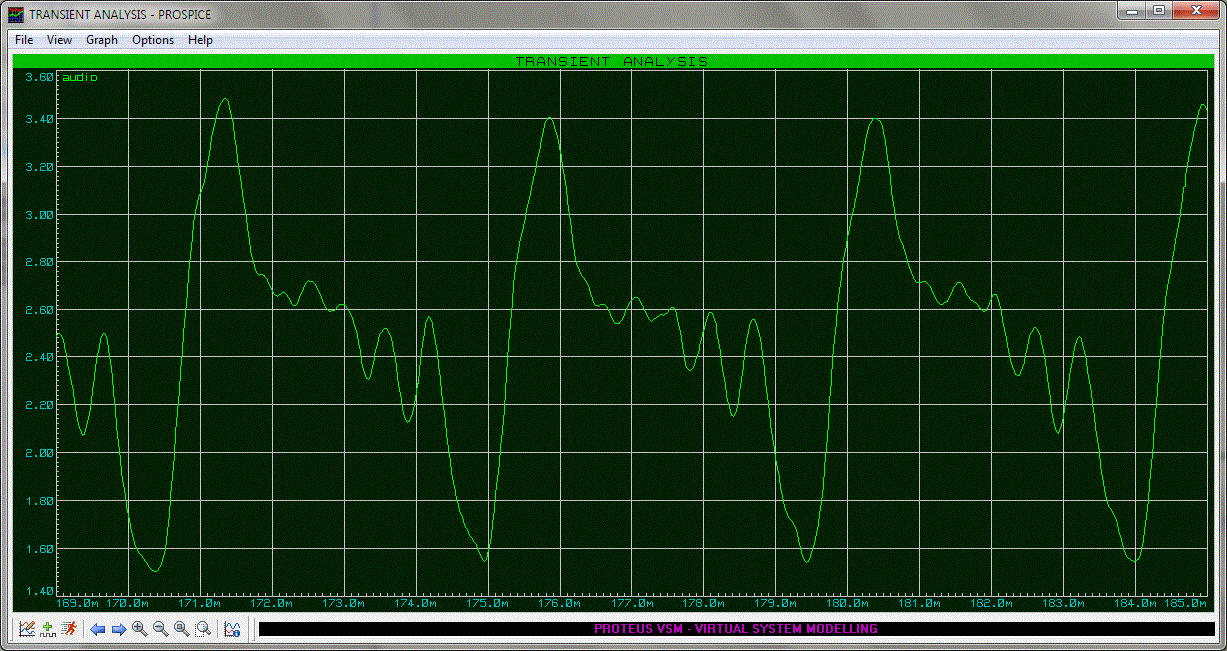Click the Proteus VSM status message bar

735,629
